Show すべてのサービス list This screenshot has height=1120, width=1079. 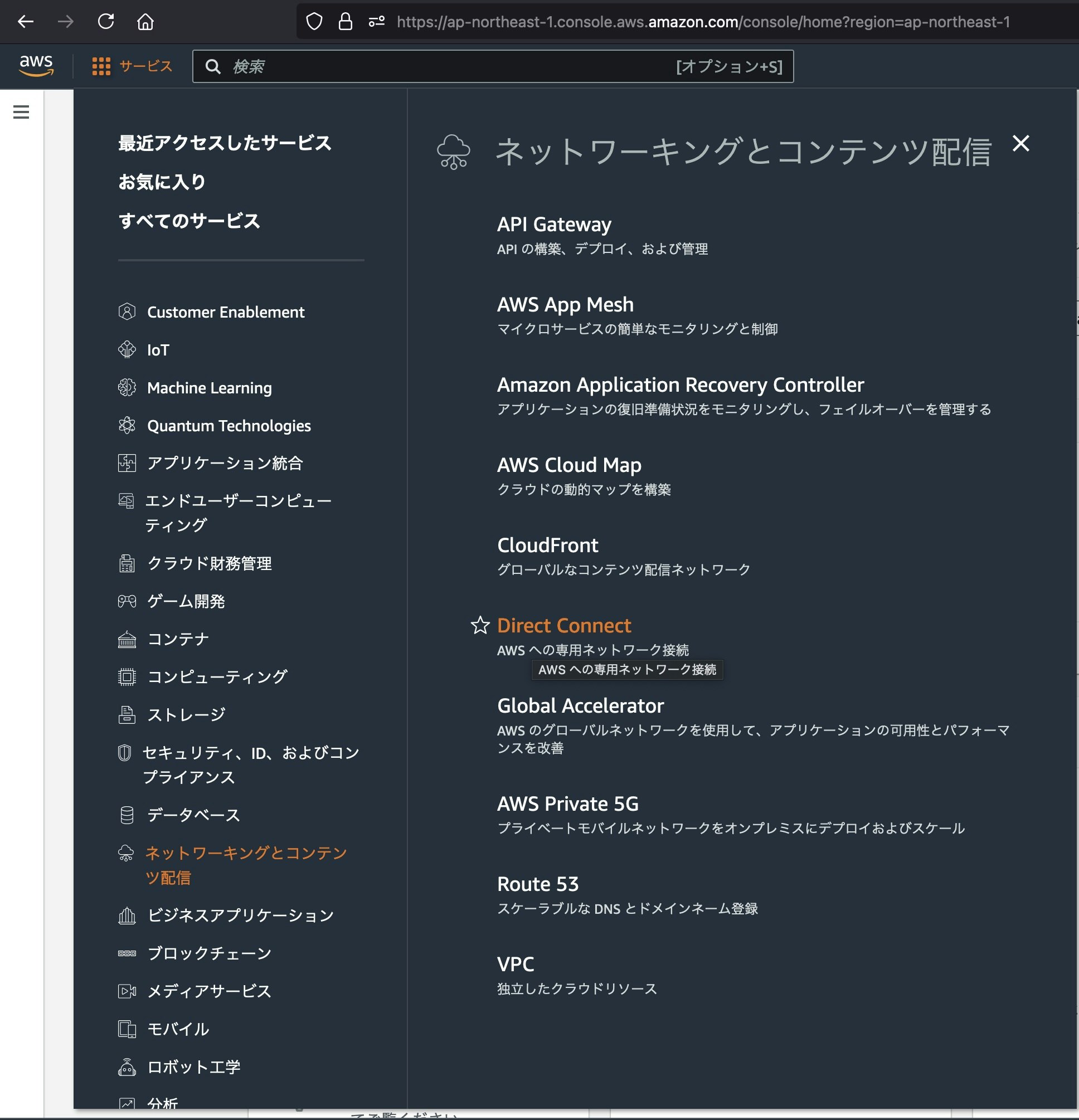[189, 221]
